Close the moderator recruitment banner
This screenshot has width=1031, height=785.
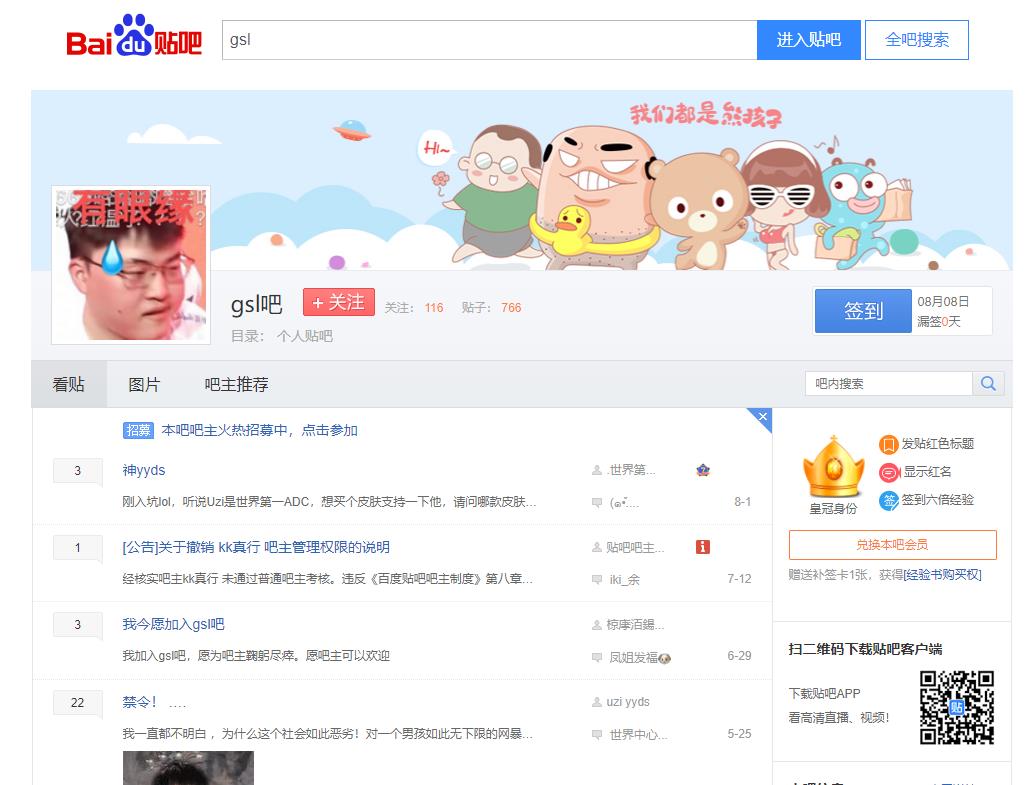(762, 417)
